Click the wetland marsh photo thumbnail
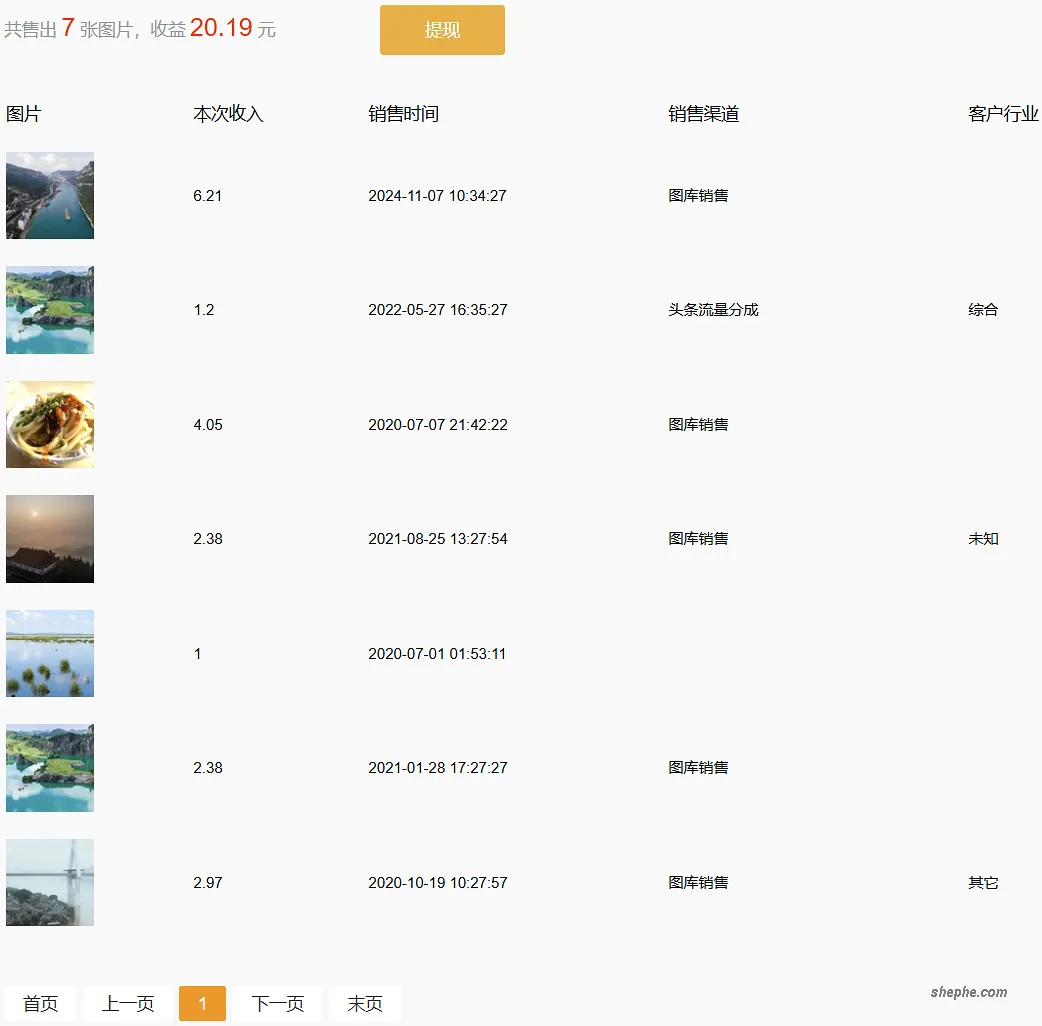 point(50,653)
